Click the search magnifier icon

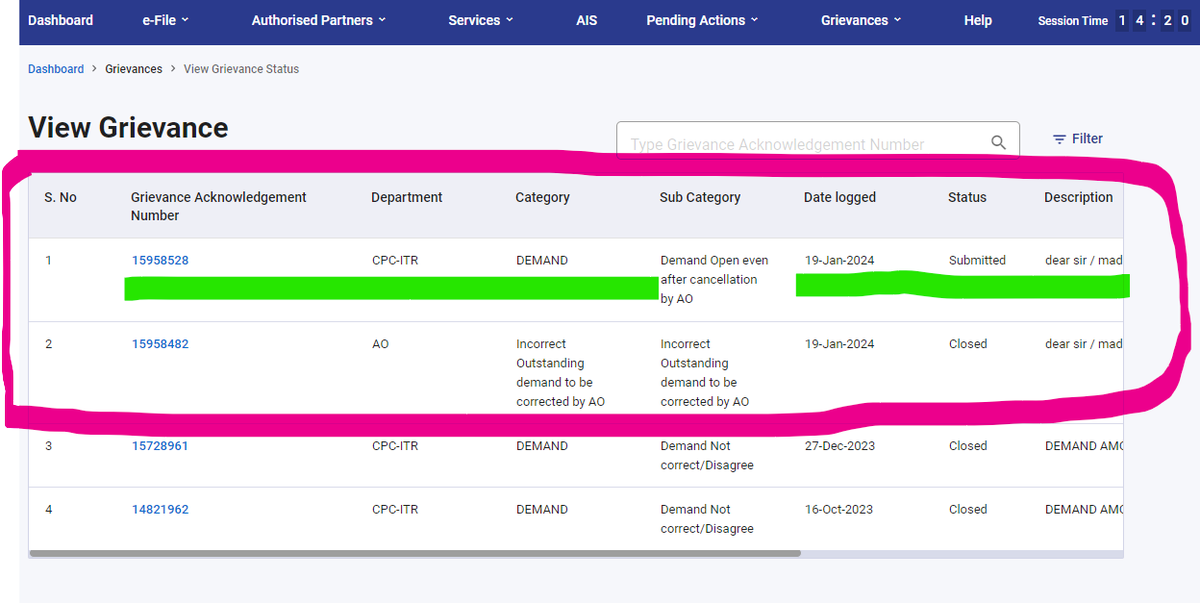[998, 143]
